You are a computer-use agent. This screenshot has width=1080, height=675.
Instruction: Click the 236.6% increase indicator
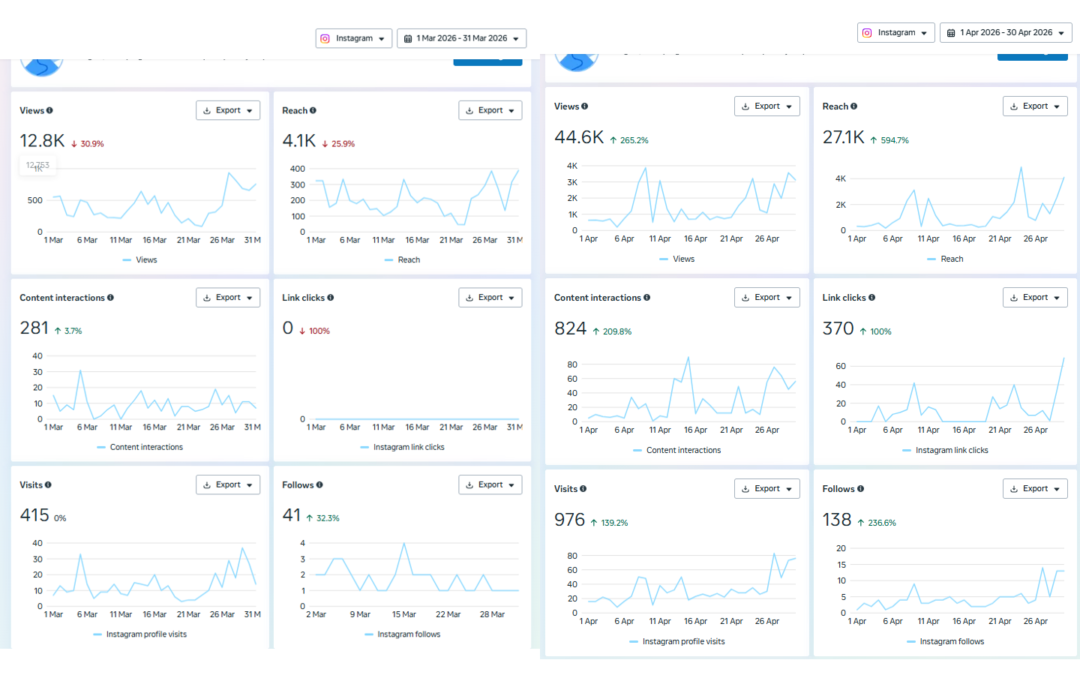pos(878,523)
